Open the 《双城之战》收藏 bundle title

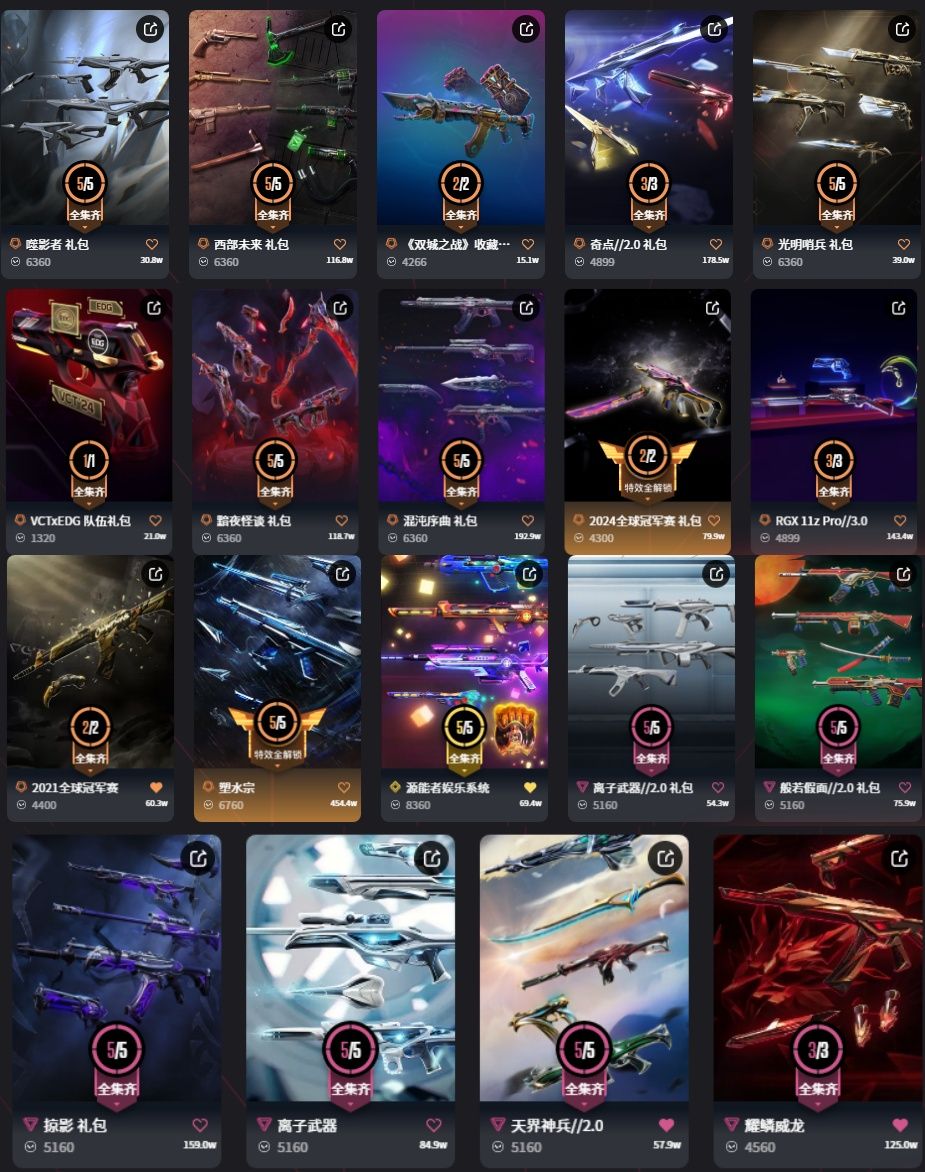457,244
